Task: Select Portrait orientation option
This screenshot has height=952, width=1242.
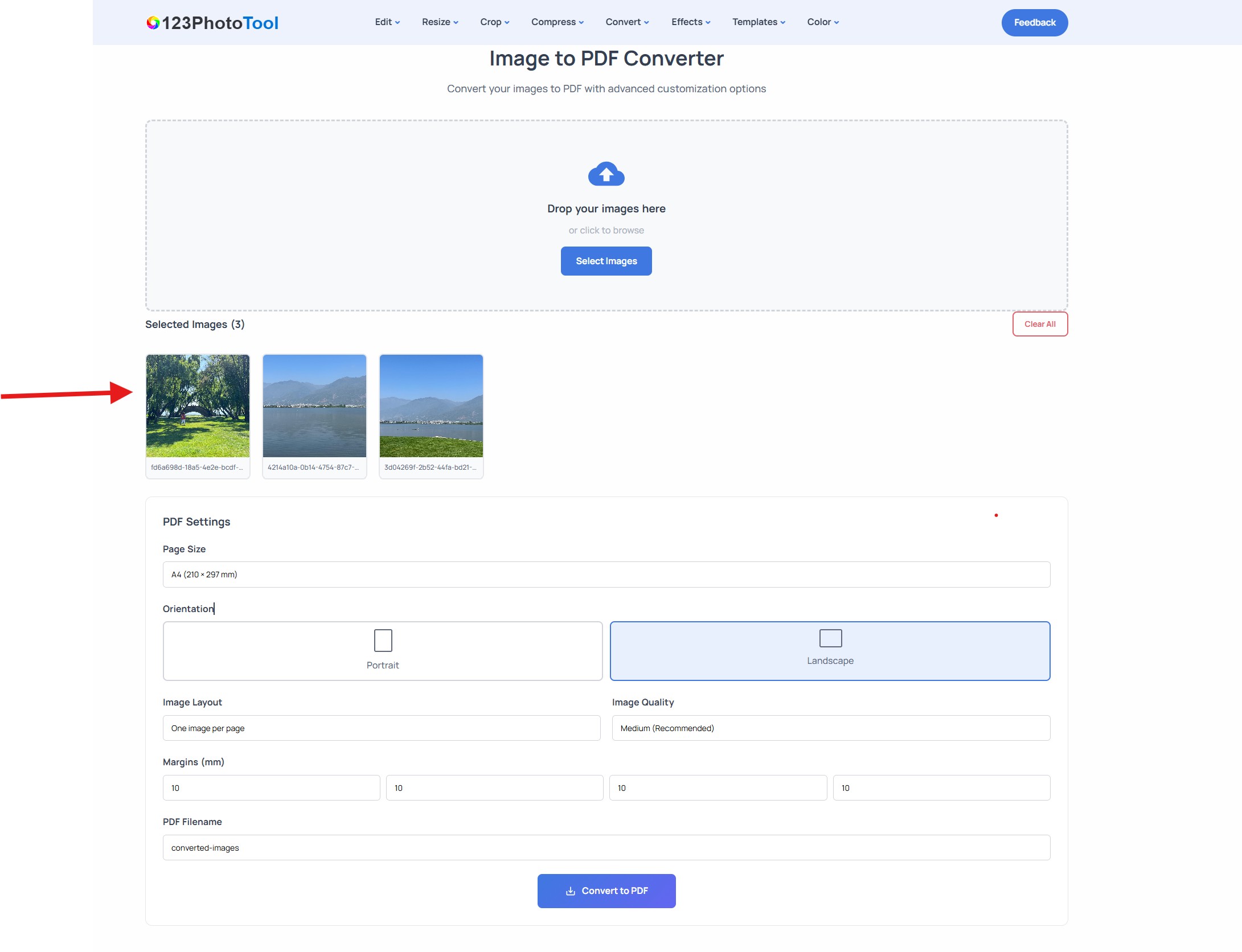Action: tap(383, 651)
